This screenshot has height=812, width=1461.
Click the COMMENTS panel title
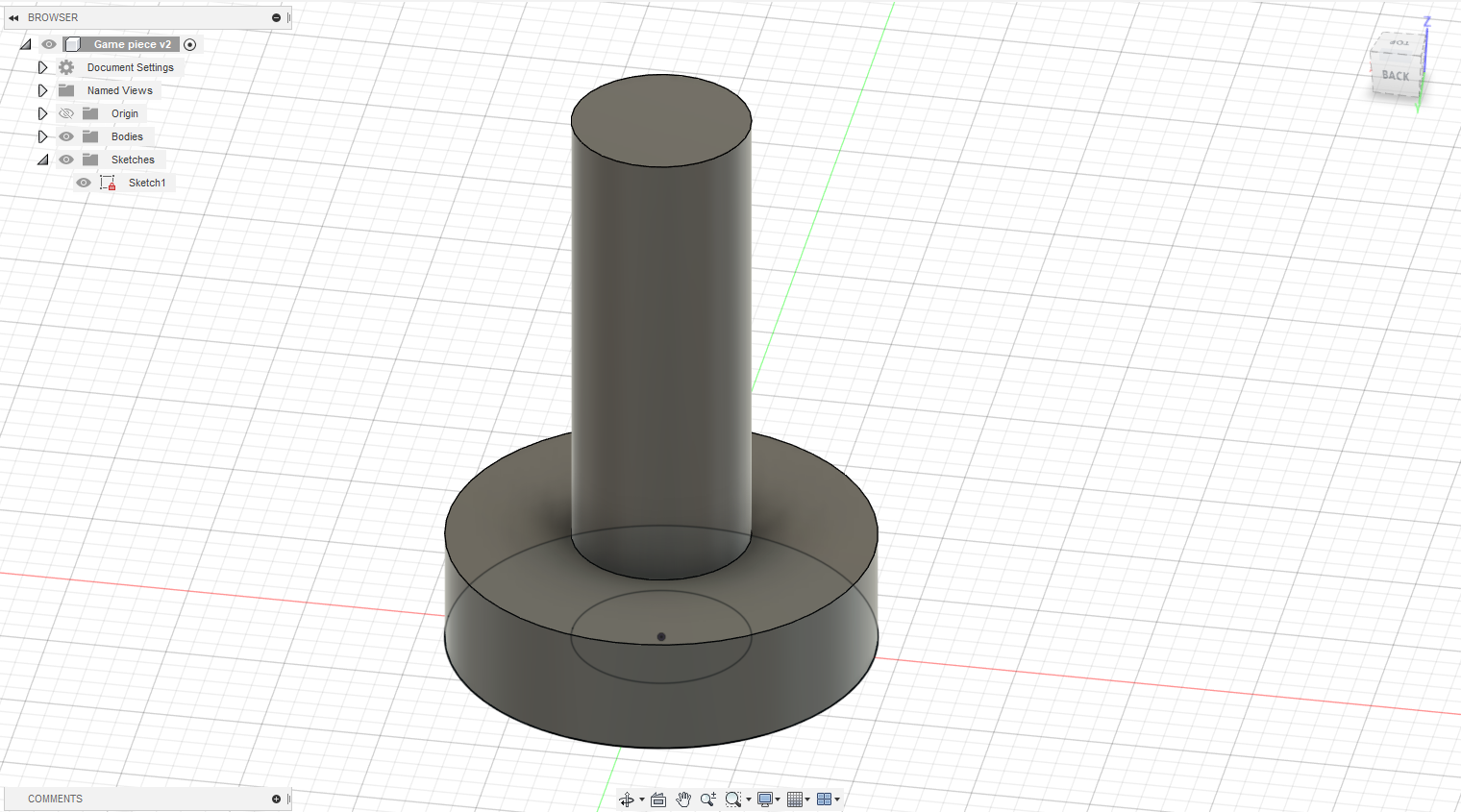55,799
